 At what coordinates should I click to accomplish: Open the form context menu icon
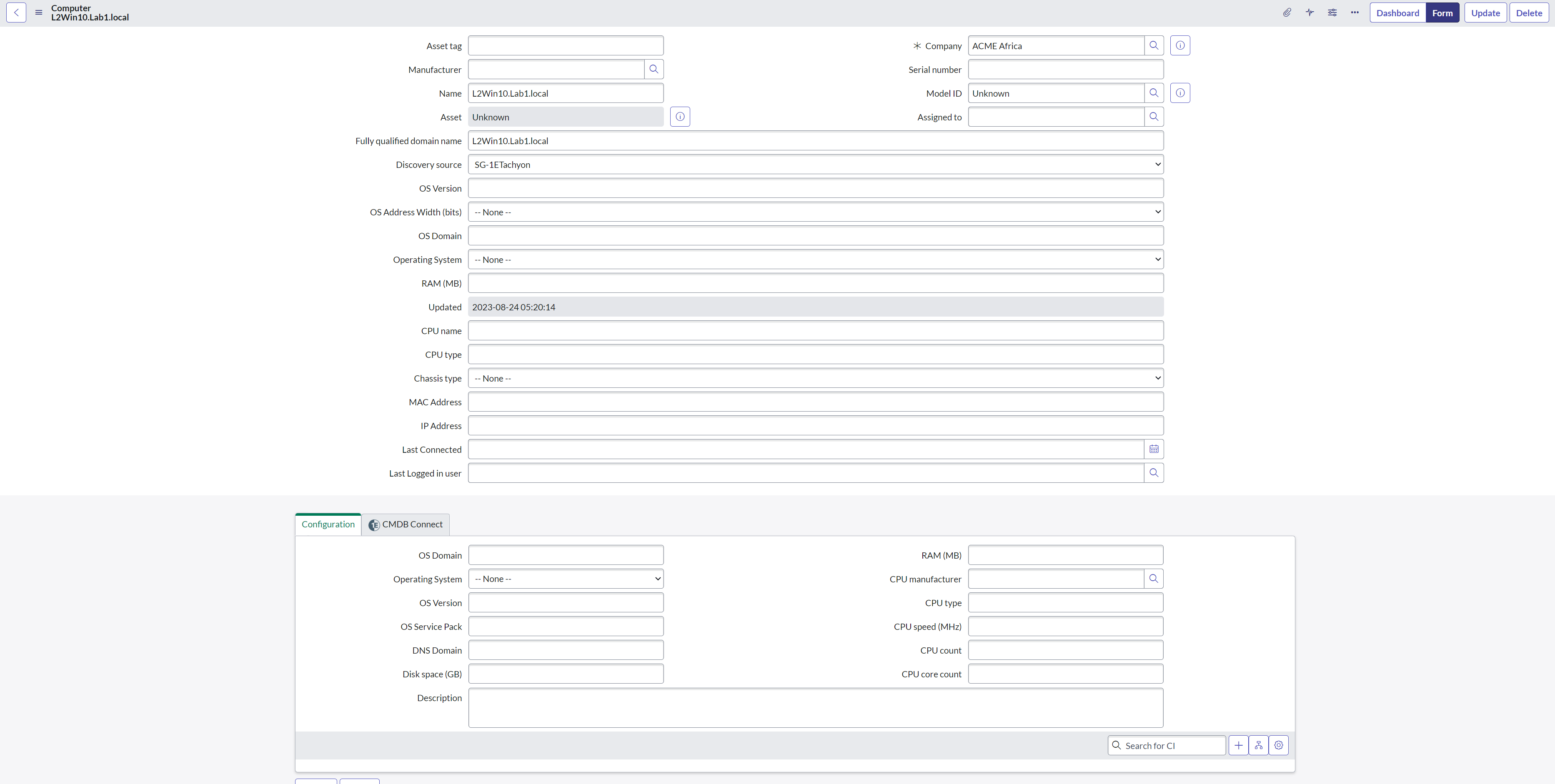(39, 12)
